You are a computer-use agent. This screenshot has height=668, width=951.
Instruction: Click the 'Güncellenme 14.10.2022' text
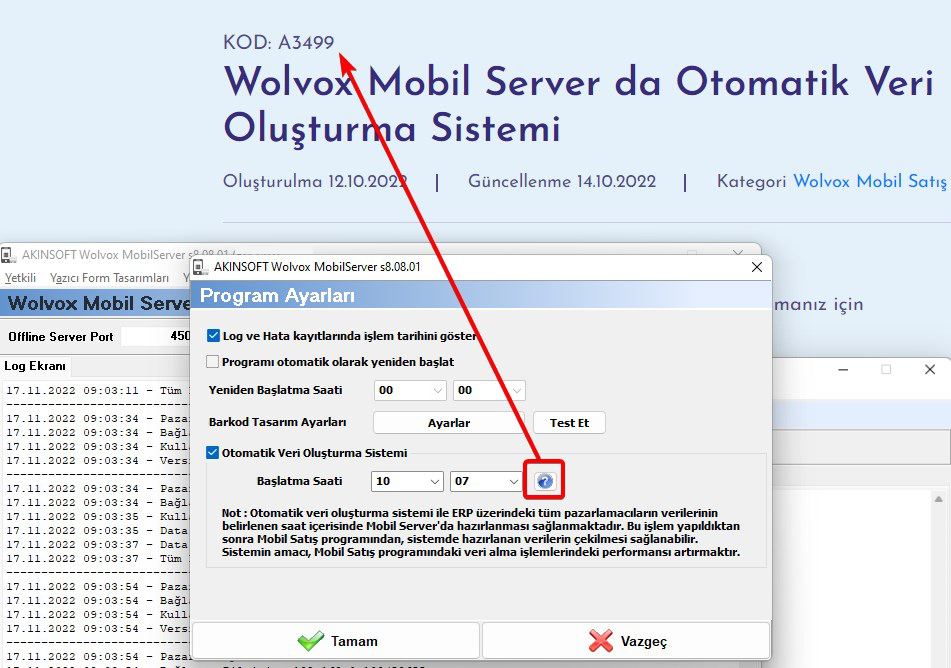click(x=562, y=181)
